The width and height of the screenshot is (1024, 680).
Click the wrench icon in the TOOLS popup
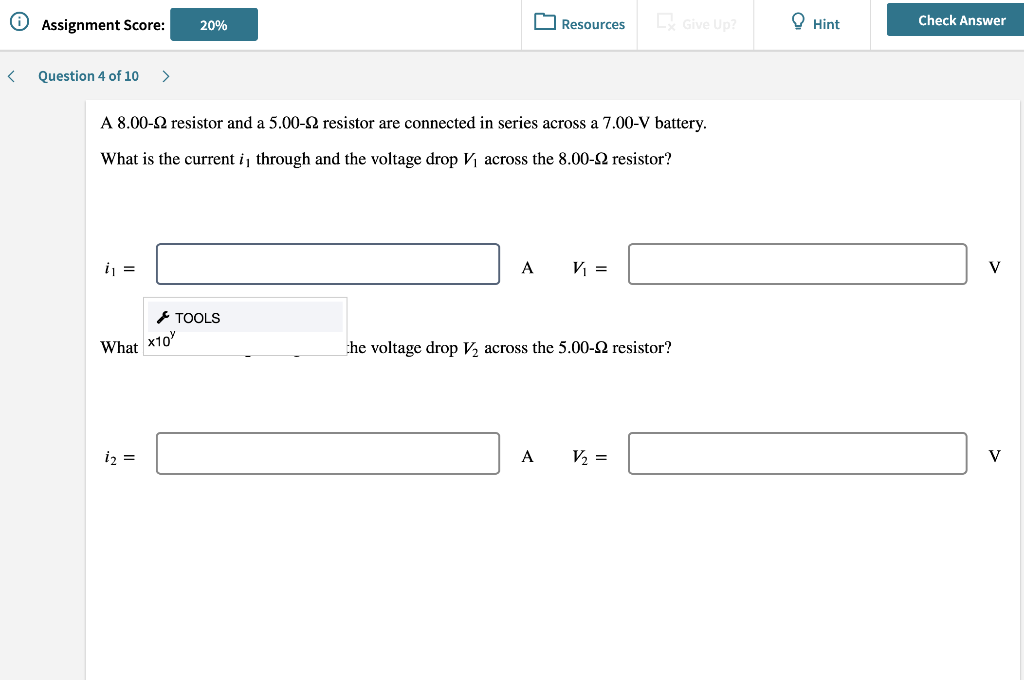pos(162,317)
